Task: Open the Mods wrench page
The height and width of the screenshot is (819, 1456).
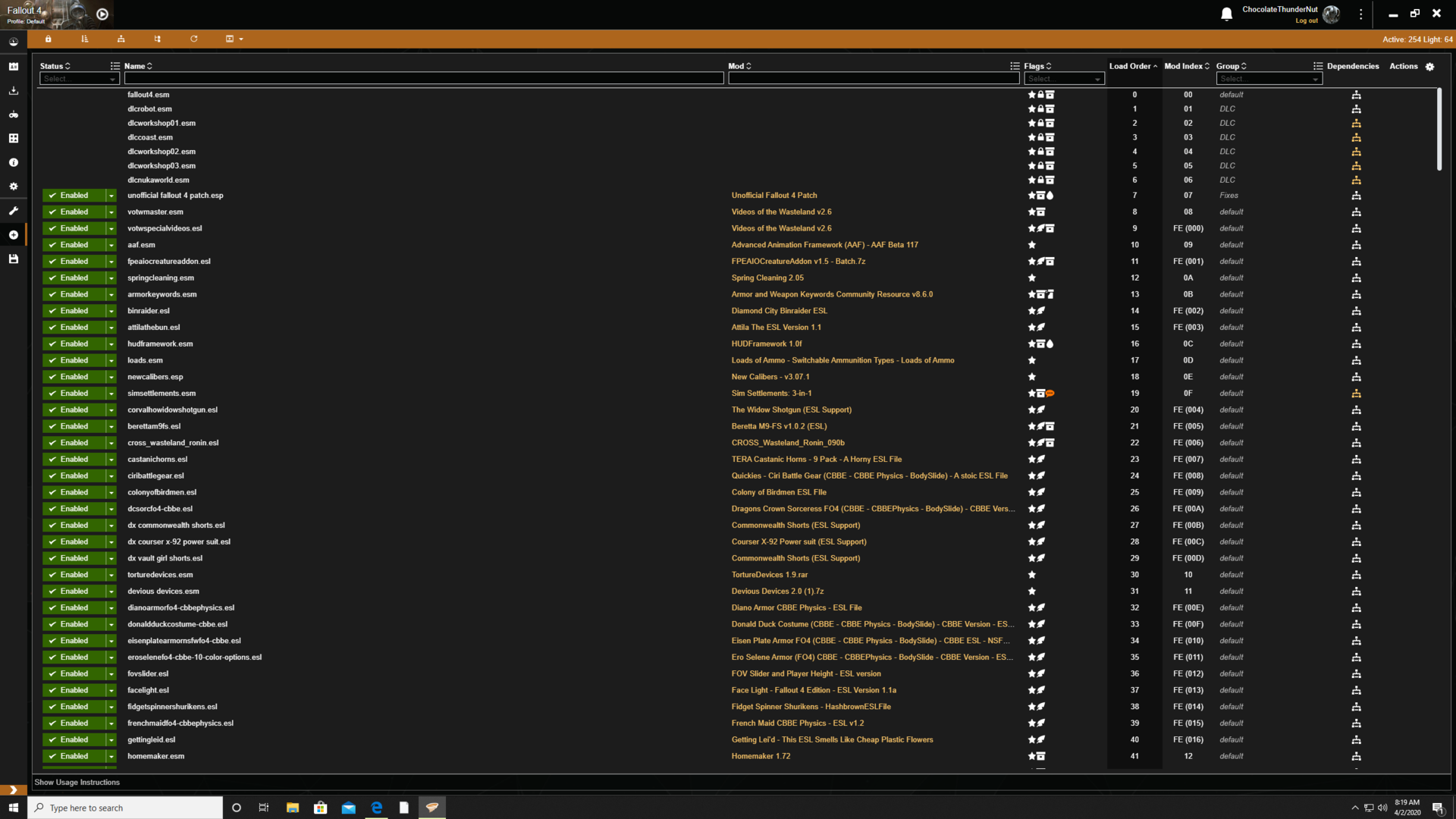Action: click(x=13, y=211)
